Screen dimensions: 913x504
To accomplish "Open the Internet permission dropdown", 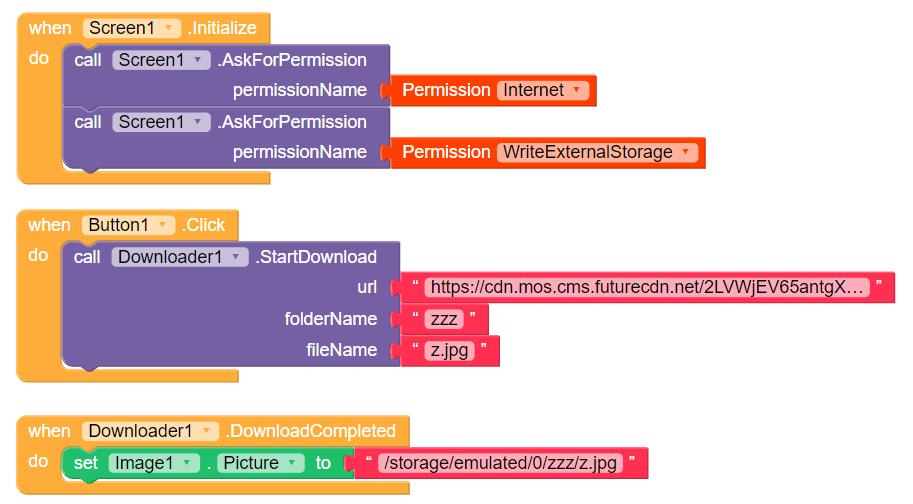I will tap(577, 90).
